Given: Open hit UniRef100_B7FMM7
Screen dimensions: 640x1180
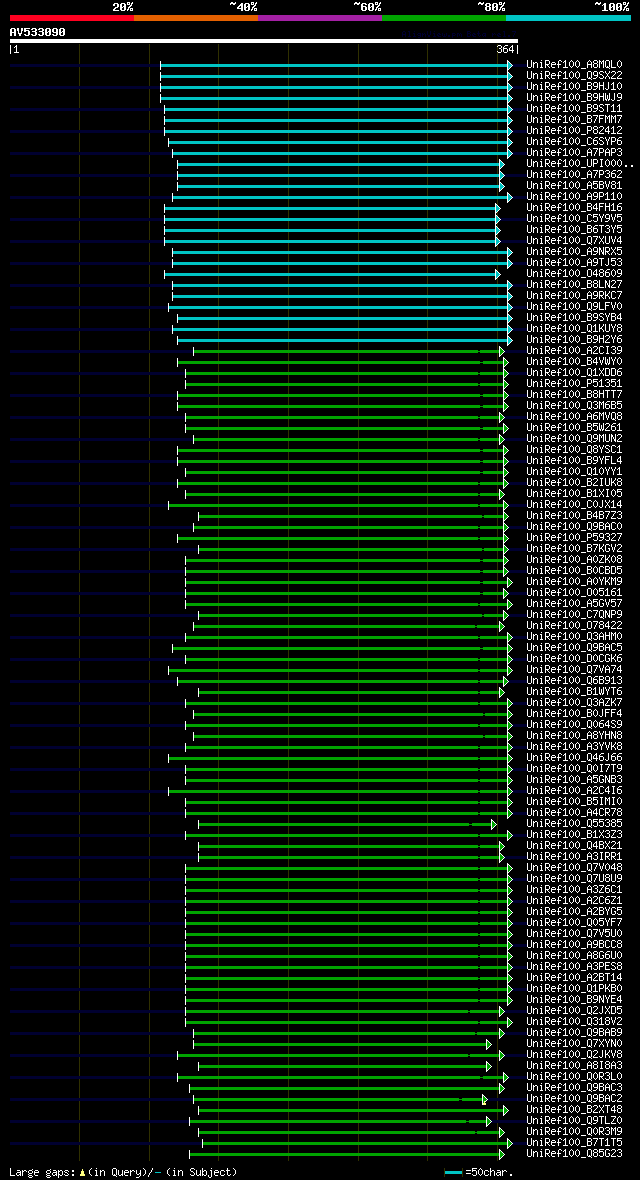Looking at the screenshot, I should (x=574, y=119).
